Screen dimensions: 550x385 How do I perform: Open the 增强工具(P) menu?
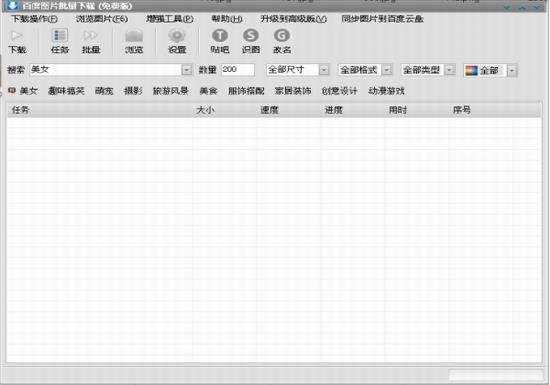[x=170, y=19]
